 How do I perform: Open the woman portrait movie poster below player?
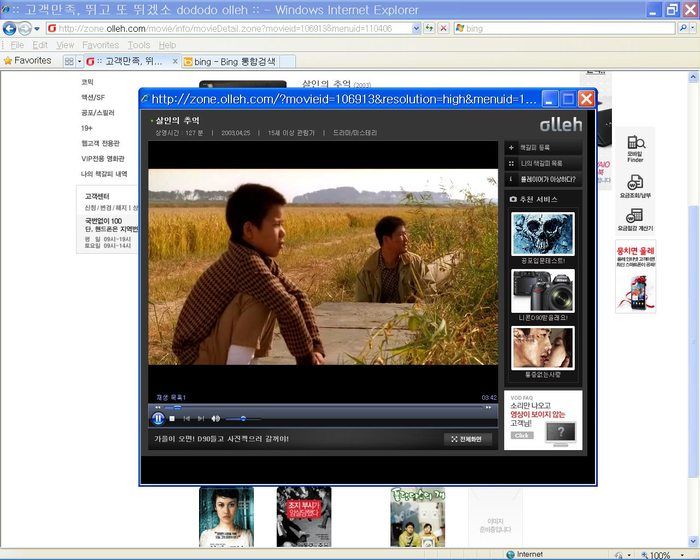226,517
